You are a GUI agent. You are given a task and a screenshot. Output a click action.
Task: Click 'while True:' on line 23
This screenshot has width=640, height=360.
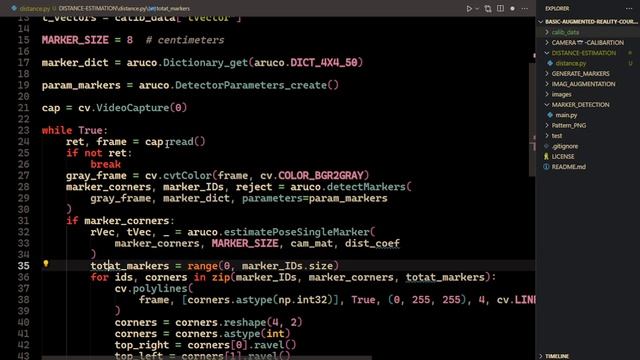[75, 130]
